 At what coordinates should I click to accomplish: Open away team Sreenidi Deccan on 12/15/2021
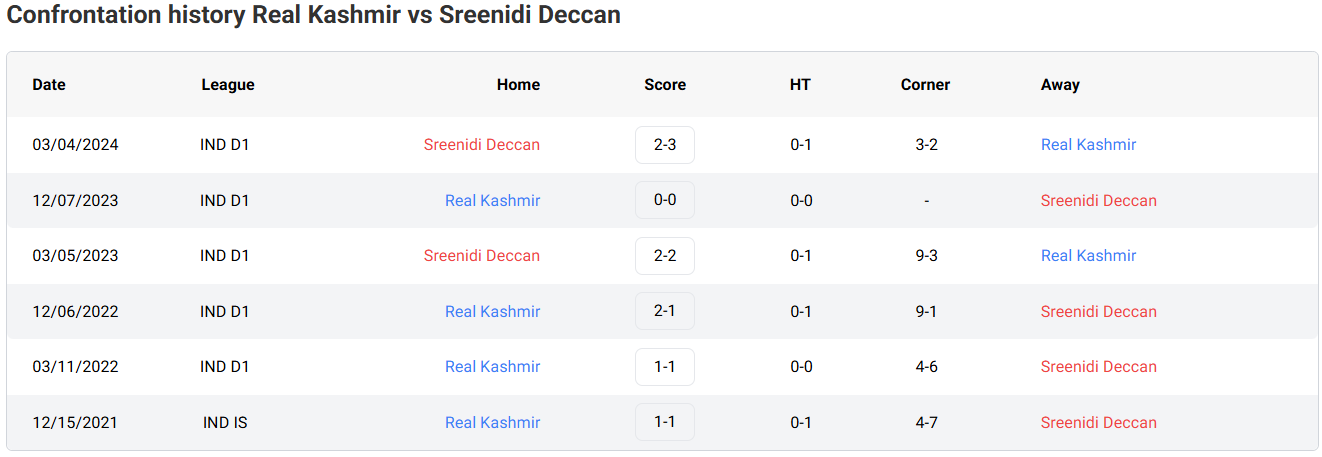(x=1098, y=422)
